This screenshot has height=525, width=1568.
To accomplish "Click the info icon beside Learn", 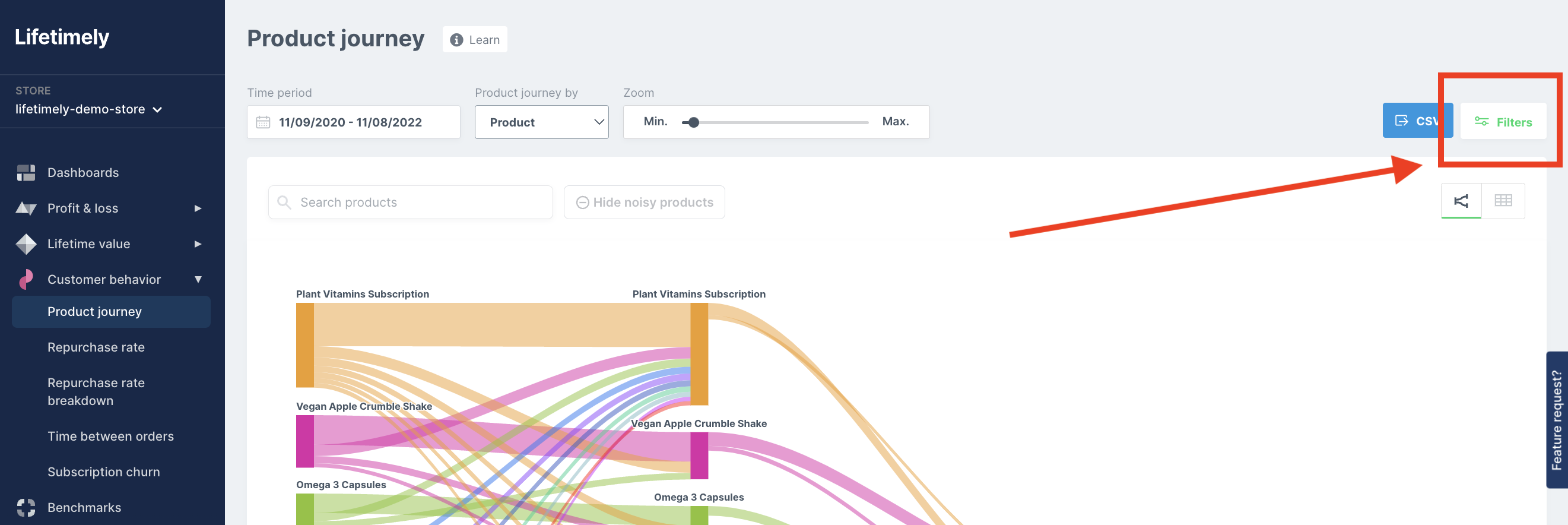I will click(456, 40).
